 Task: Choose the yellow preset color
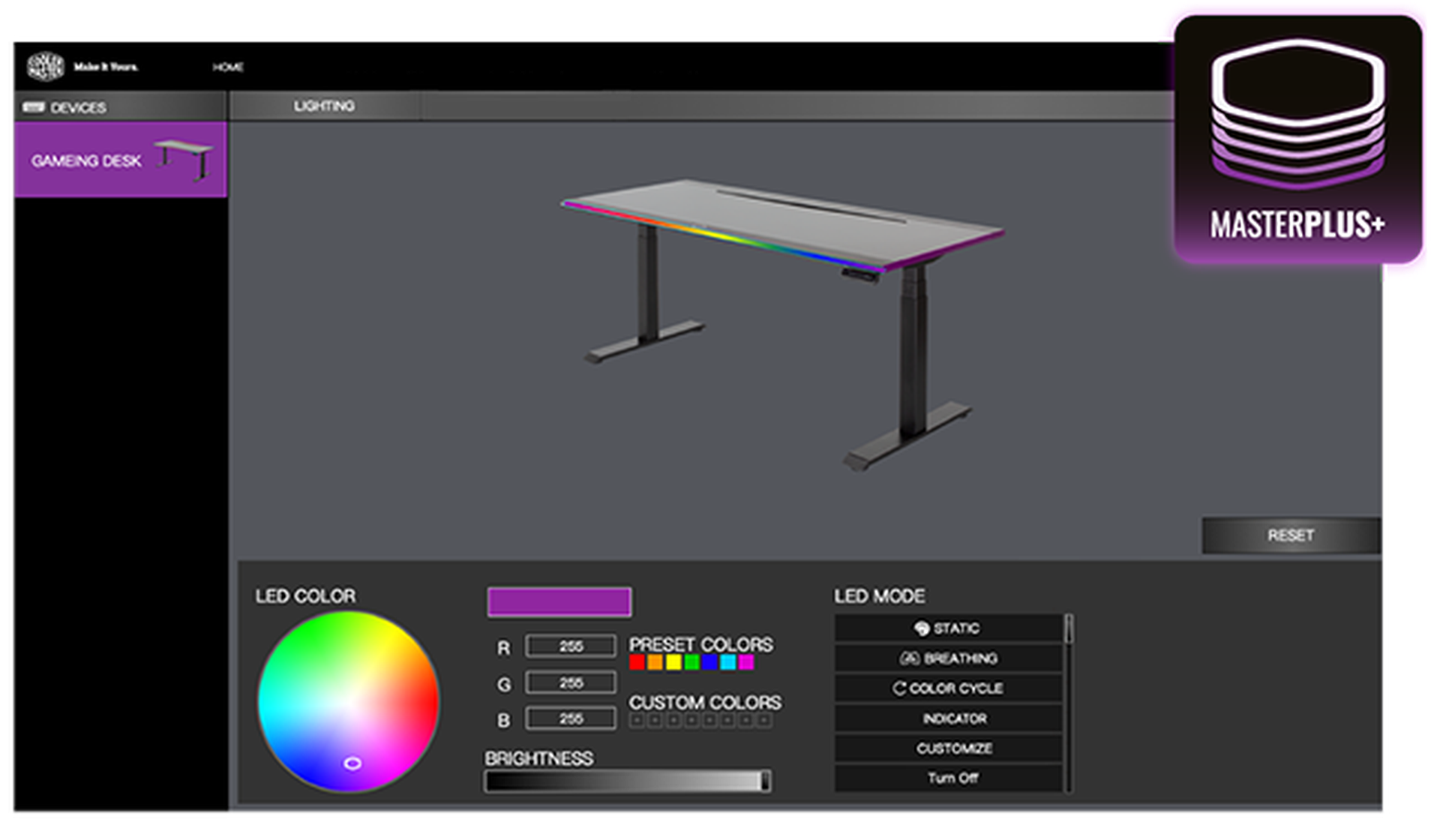pos(673,662)
